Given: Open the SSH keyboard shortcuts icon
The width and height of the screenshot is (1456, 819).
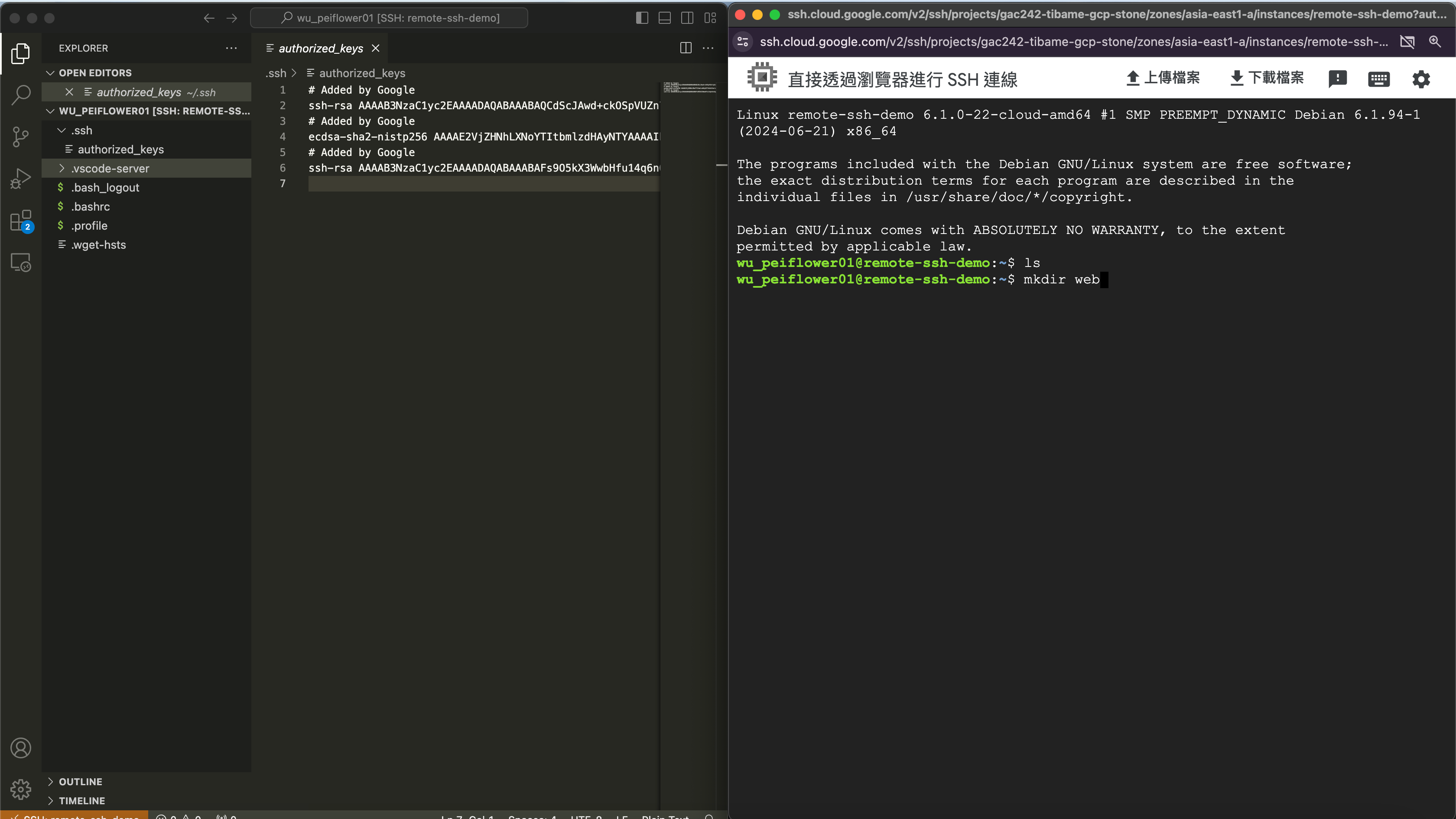Looking at the screenshot, I should (1378, 78).
